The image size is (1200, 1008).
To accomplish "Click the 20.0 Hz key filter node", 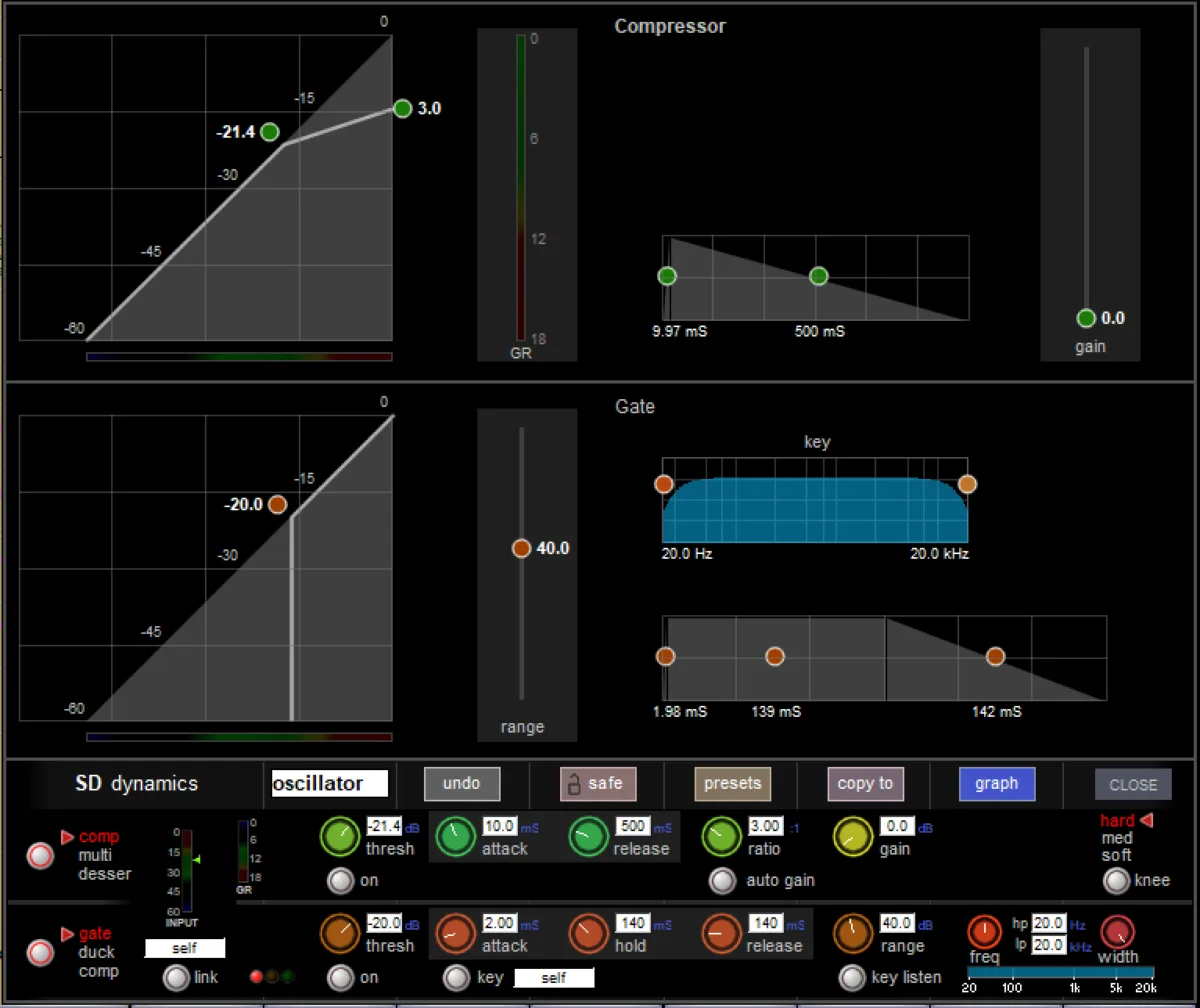I will pyautogui.click(x=663, y=484).
